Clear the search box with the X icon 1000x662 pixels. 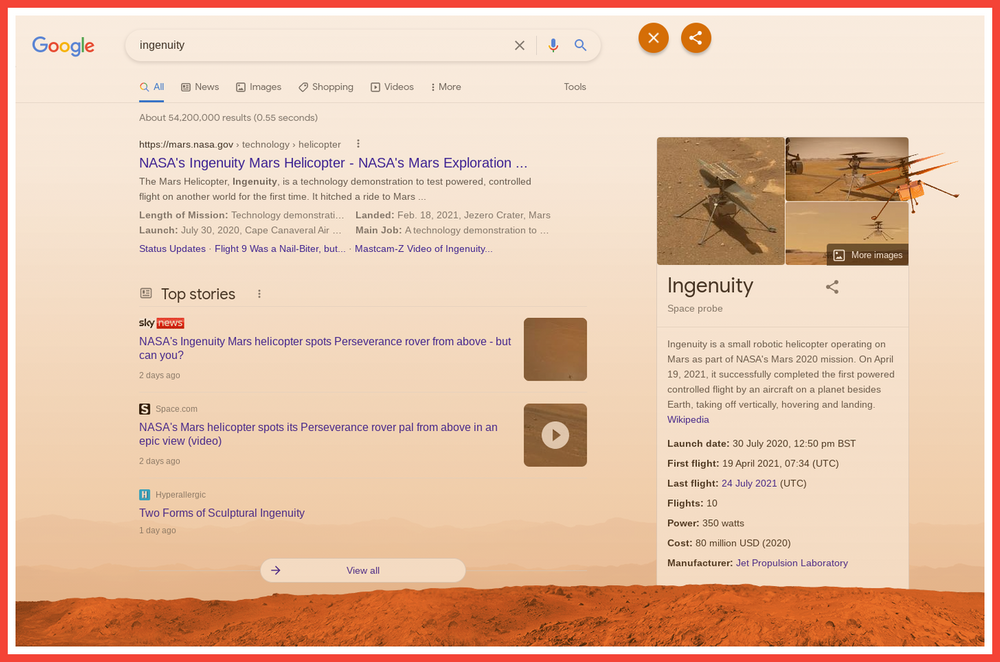(x=520, y=45)
